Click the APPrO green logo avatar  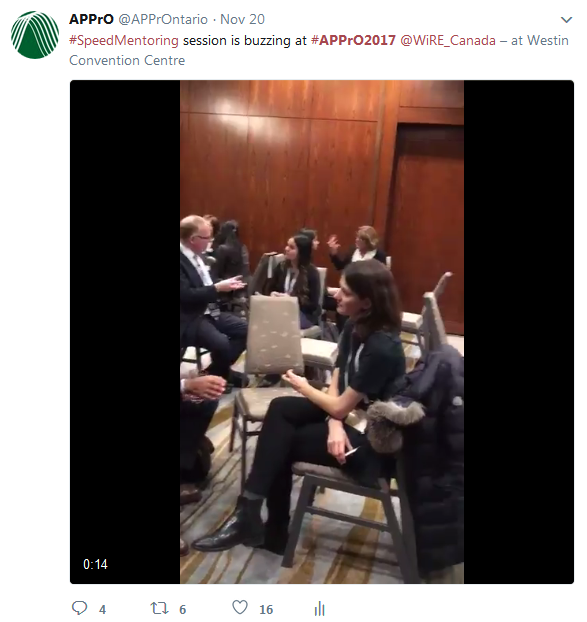coord(35,35)
